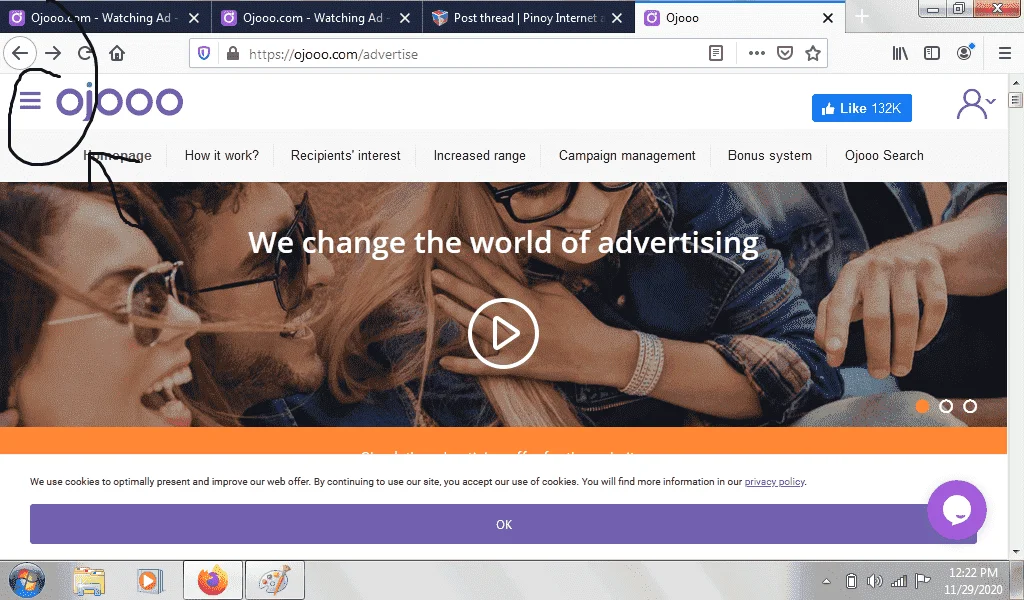Open network status in system tray
The width and height of the screenshot is (1024, 600).
[x=899, y=581]
